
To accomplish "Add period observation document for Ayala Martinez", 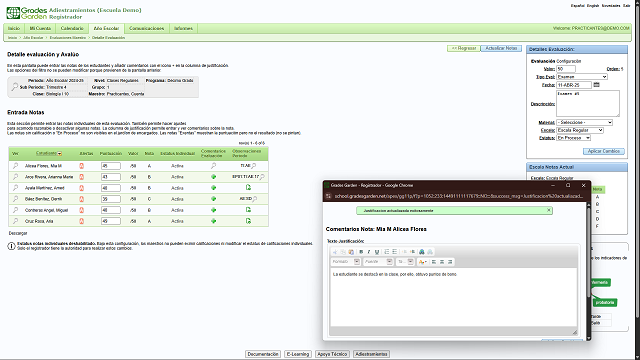I will (x=248, y=187).
